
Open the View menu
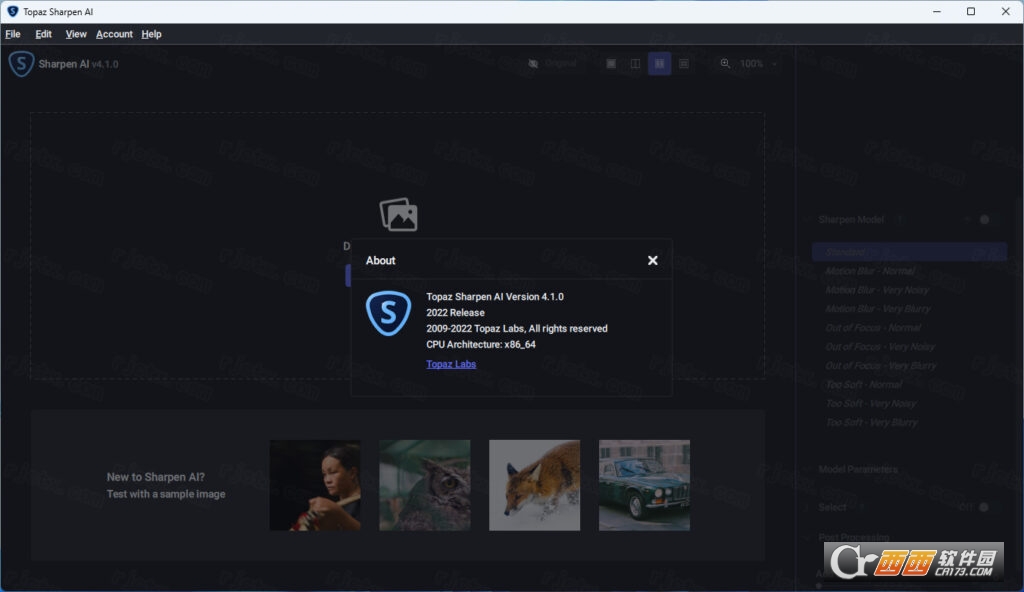click(76, 34)
